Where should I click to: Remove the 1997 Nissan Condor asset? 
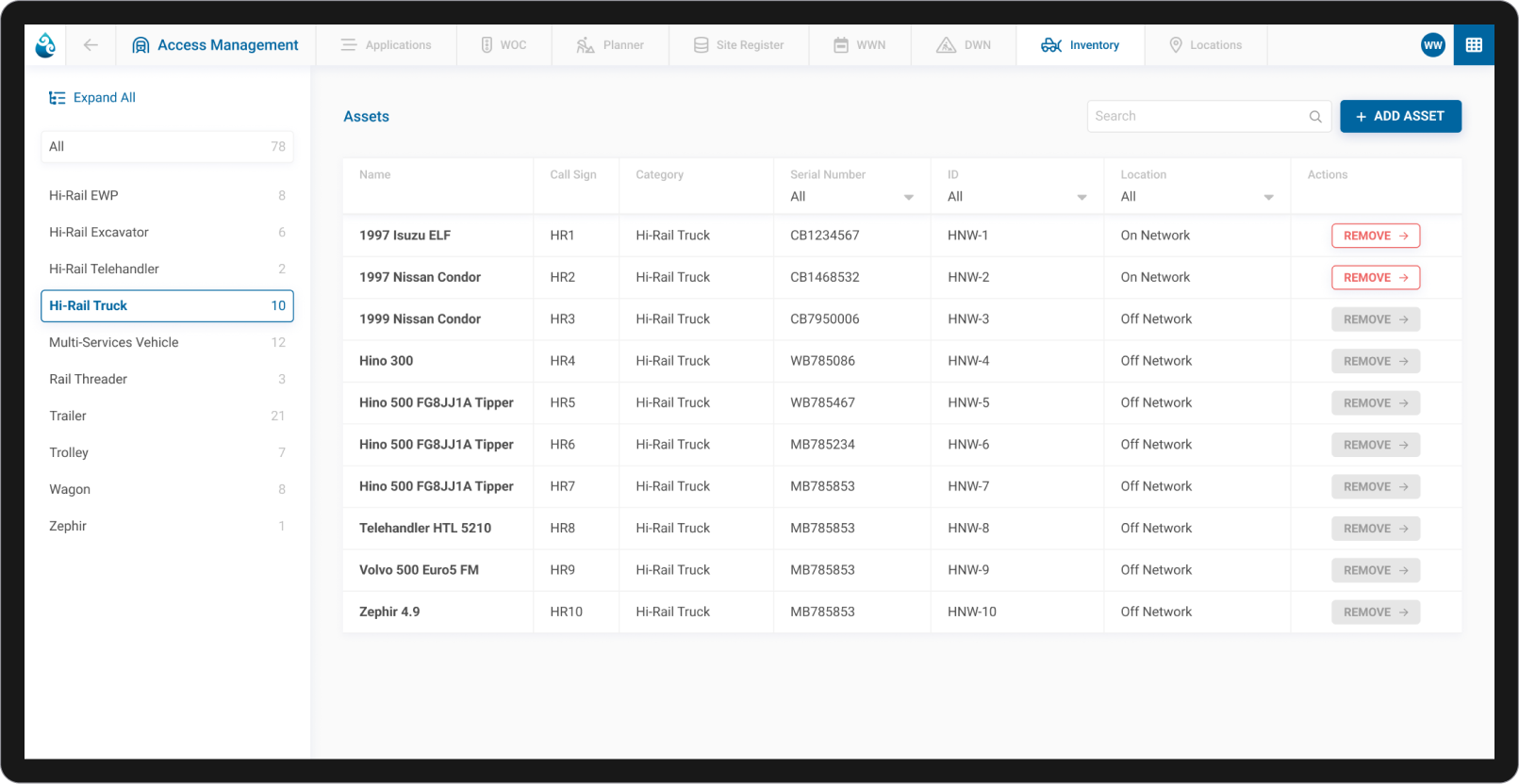pos(1375,278)
